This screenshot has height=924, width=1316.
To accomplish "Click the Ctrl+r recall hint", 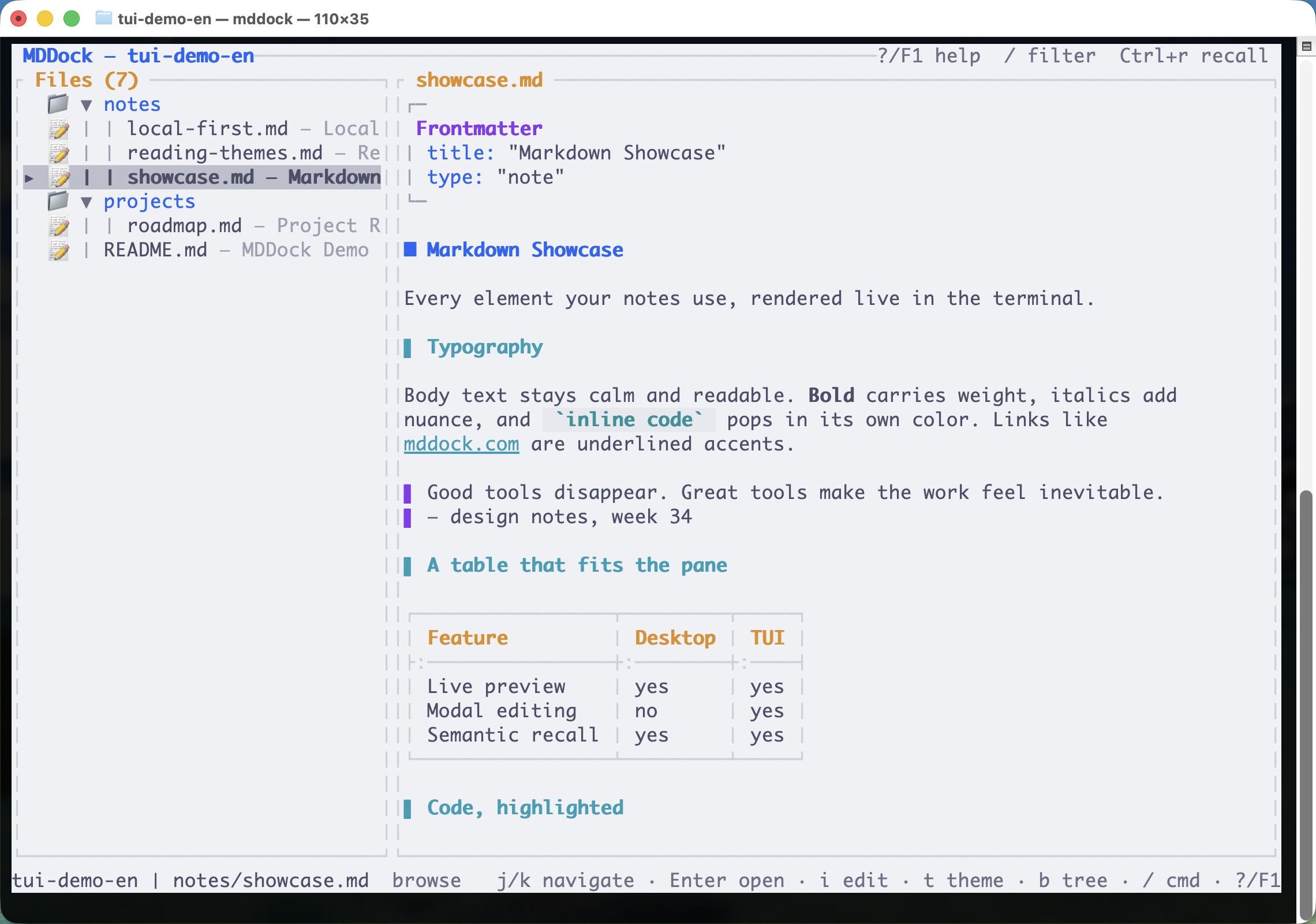I will point(1194,56).
